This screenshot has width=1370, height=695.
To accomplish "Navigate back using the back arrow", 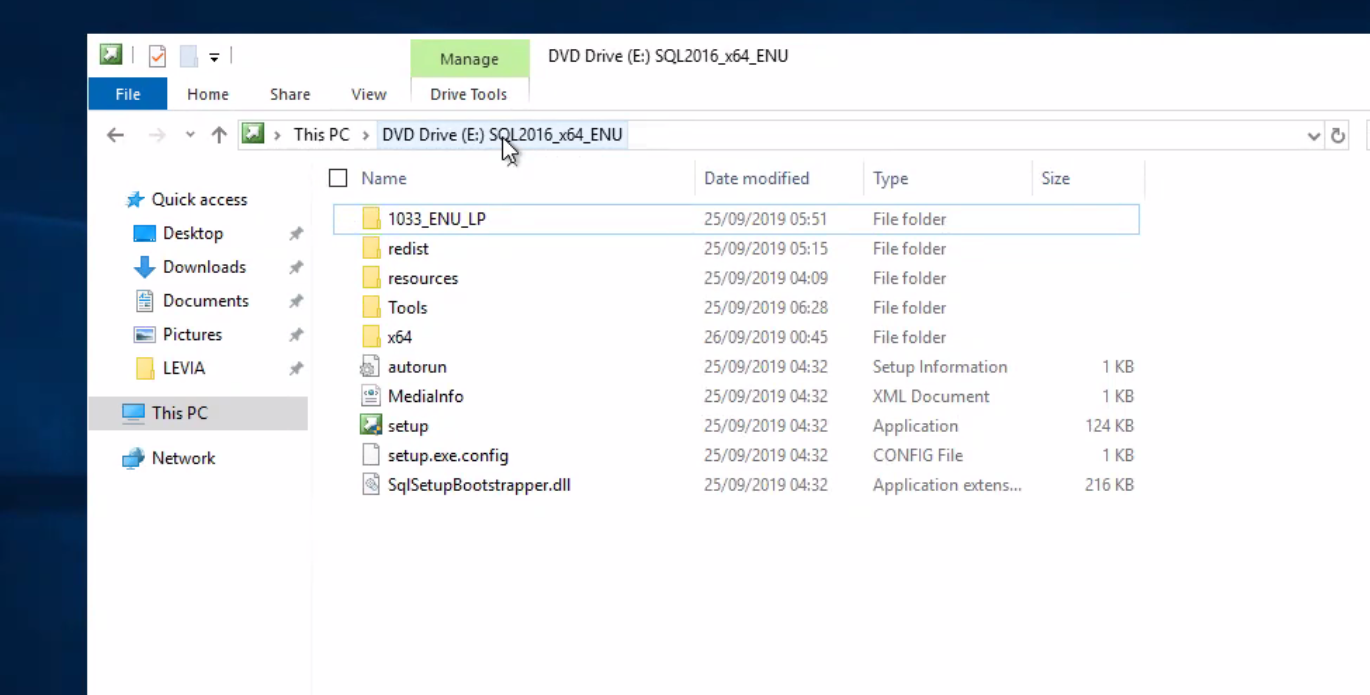I will click(114, 134).
